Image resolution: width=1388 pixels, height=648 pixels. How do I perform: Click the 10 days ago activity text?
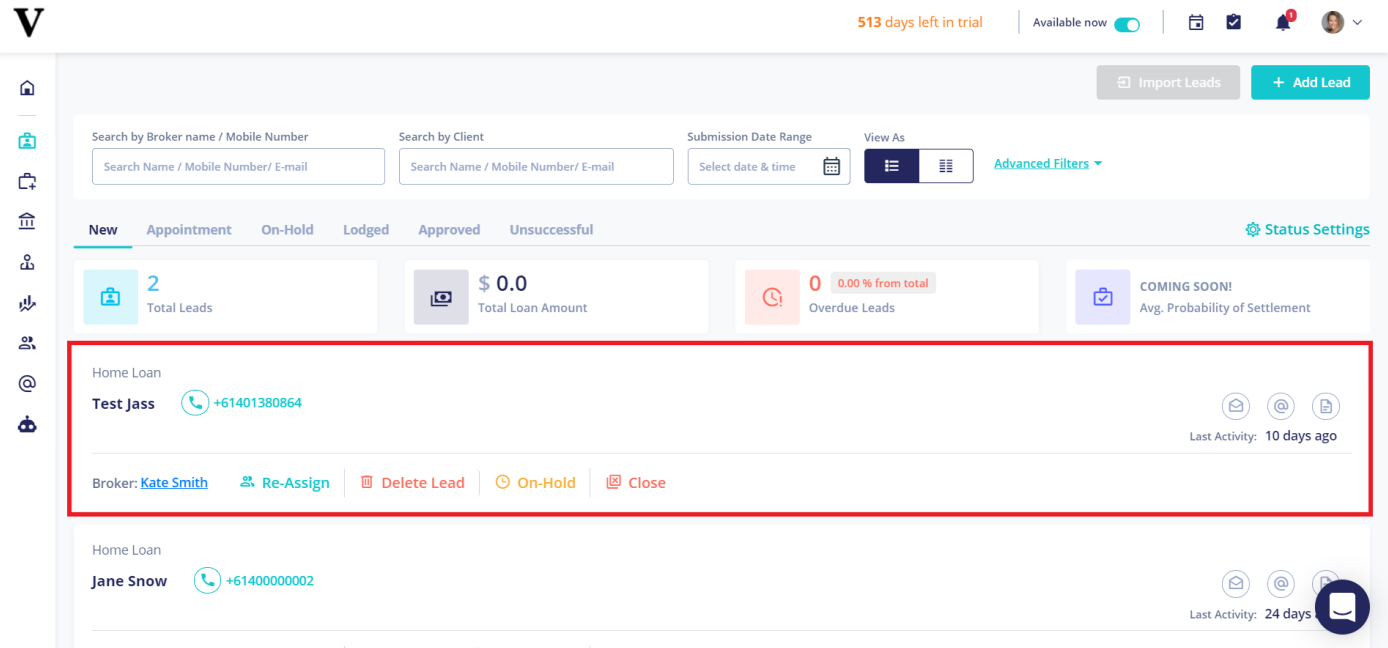(x=1301, y=435)
